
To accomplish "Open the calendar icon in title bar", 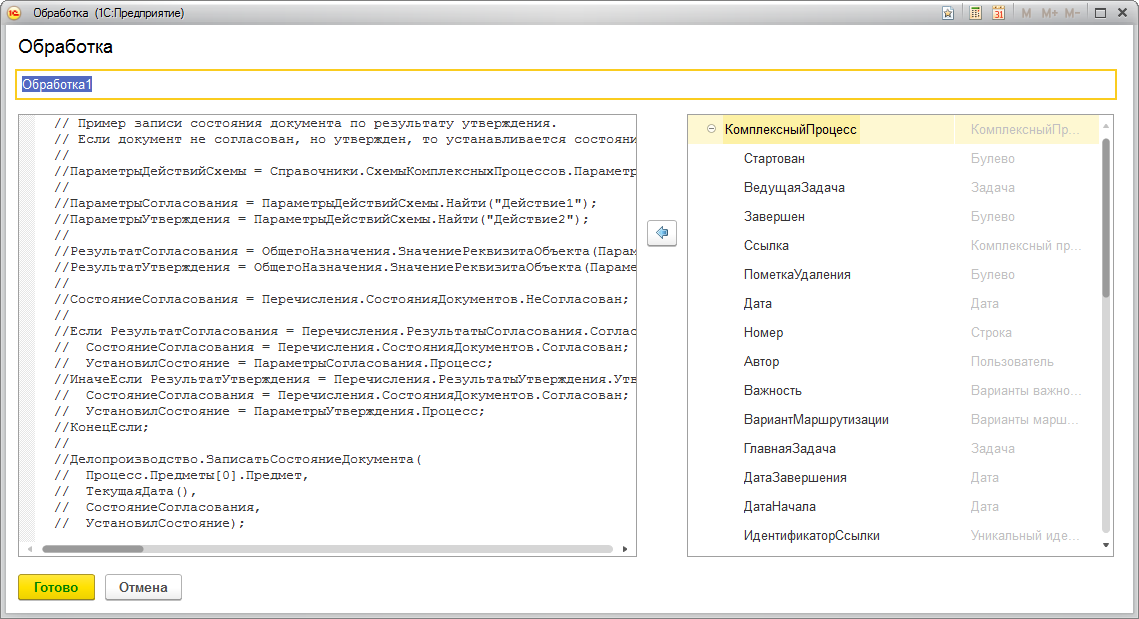I will pos(999,13).
